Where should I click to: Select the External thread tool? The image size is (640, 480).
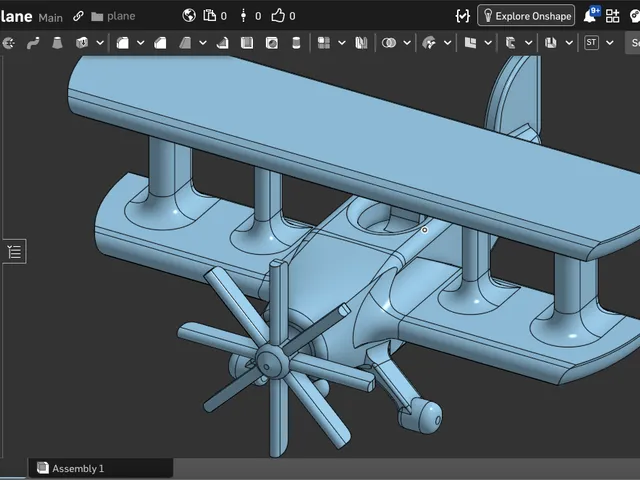coord(296,43)
